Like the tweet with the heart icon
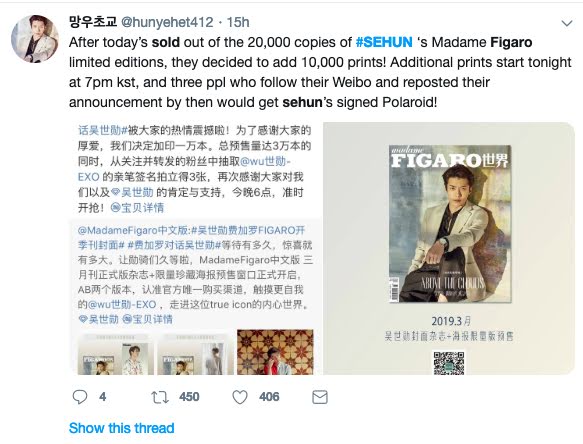Viewport: 583px width, 444px height. click(240, 397)
